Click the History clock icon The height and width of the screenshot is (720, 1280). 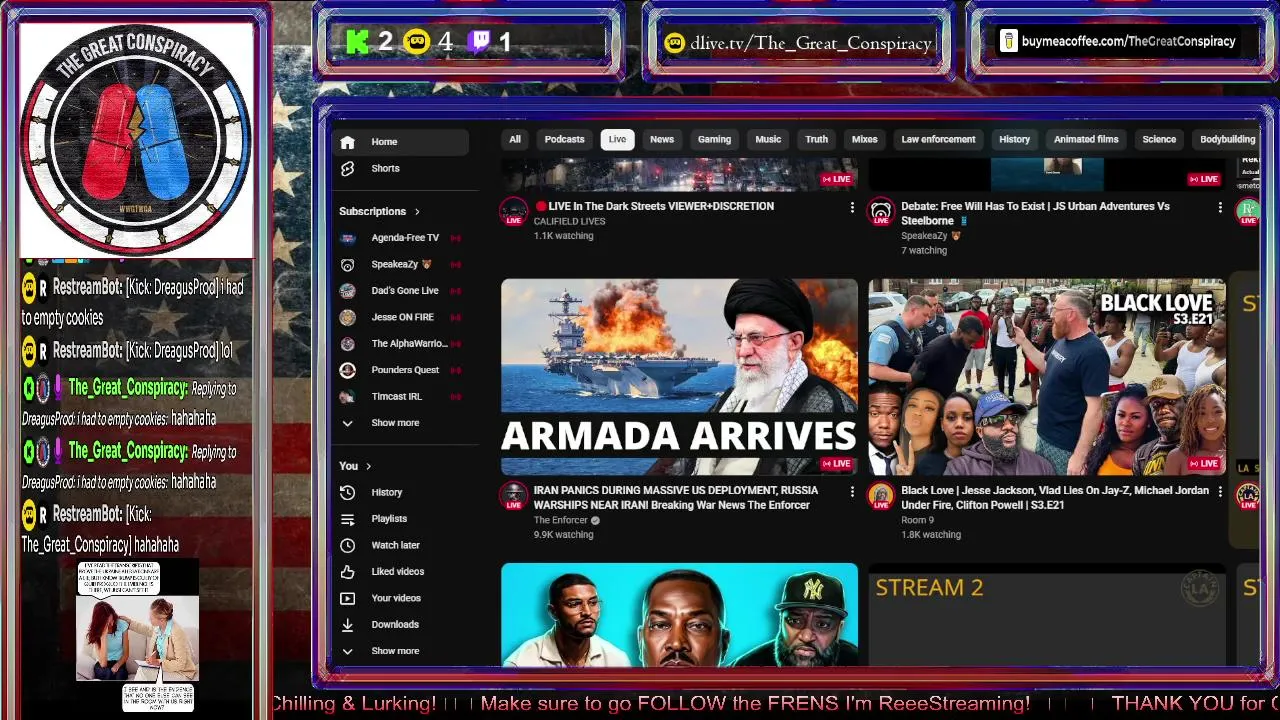pyautogui.click(x=347, y=492)
